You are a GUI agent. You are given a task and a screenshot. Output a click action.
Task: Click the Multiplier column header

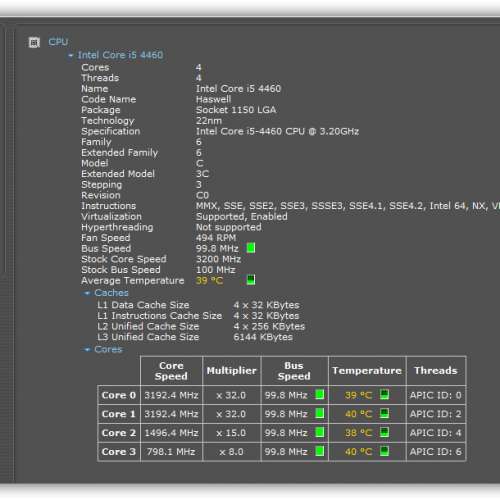(232, 371)
